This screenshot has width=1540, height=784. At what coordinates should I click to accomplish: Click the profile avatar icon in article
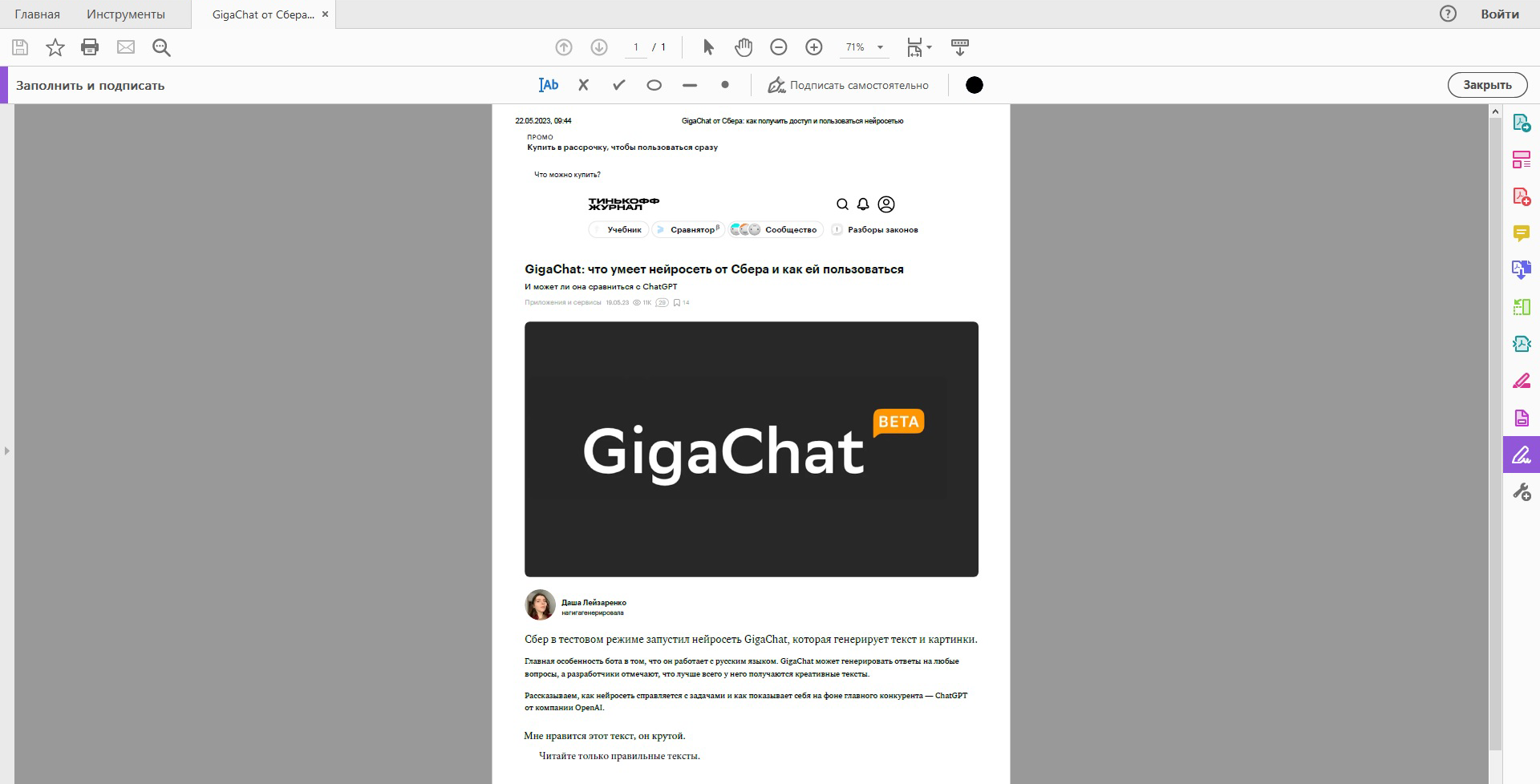click(886, 204)
